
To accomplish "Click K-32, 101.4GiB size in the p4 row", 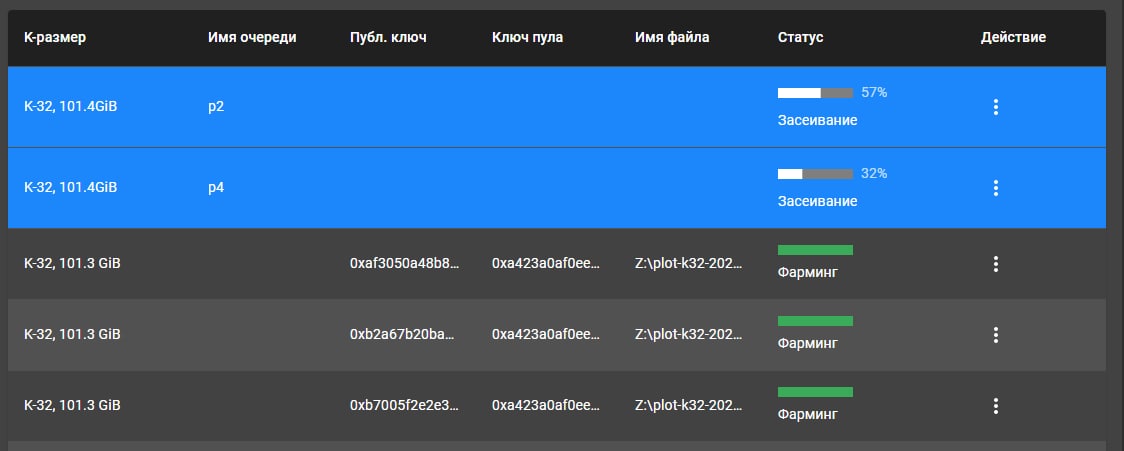I will pos(70,188).
